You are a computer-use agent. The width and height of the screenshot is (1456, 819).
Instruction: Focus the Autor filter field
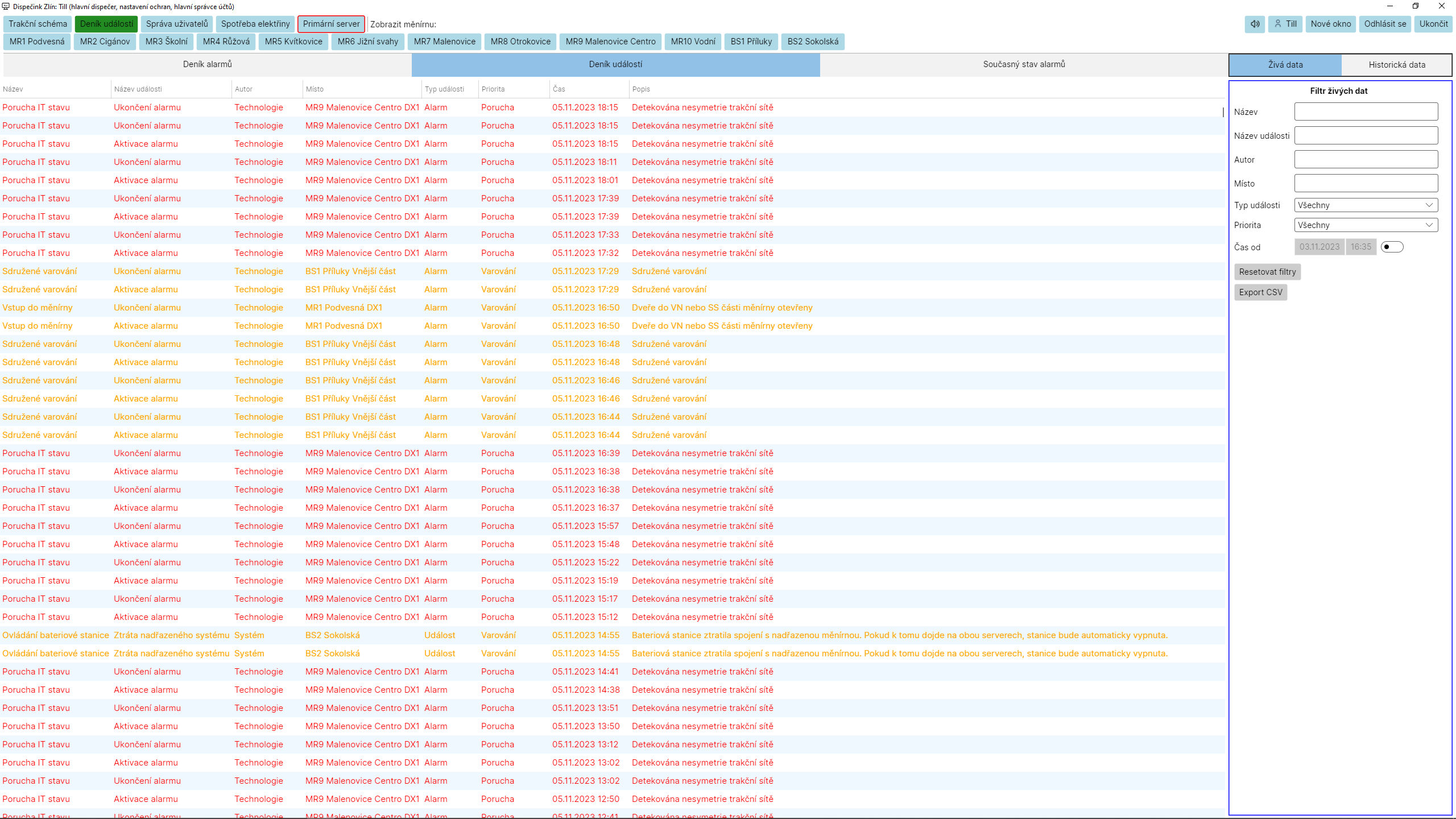pyautogui.click(x=1366, y=159)
